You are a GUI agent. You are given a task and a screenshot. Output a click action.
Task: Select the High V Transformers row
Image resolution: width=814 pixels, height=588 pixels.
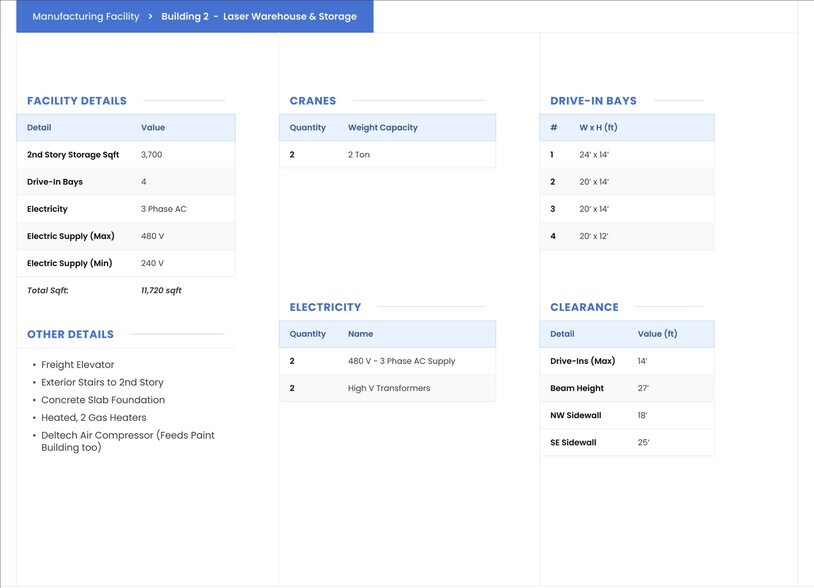pyautogui.click(x=387, y=388)
